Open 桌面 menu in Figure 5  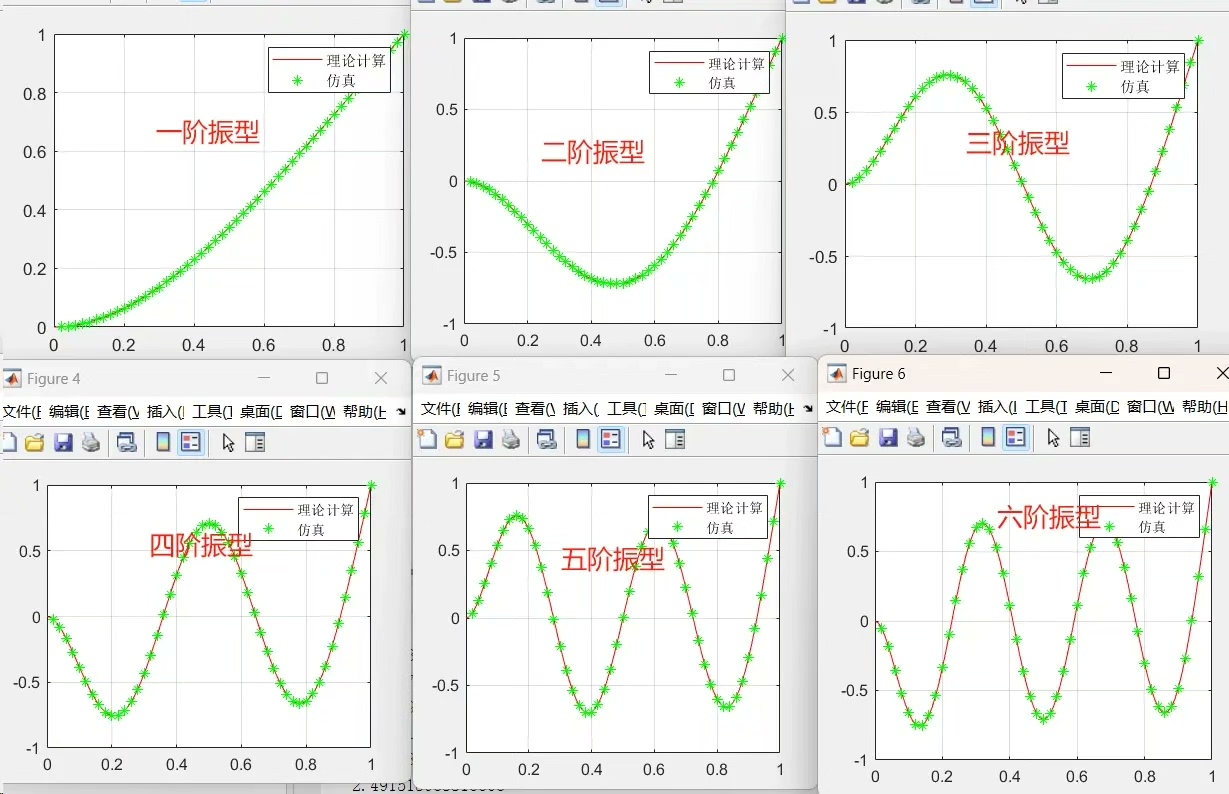click(x=674, y=408)
